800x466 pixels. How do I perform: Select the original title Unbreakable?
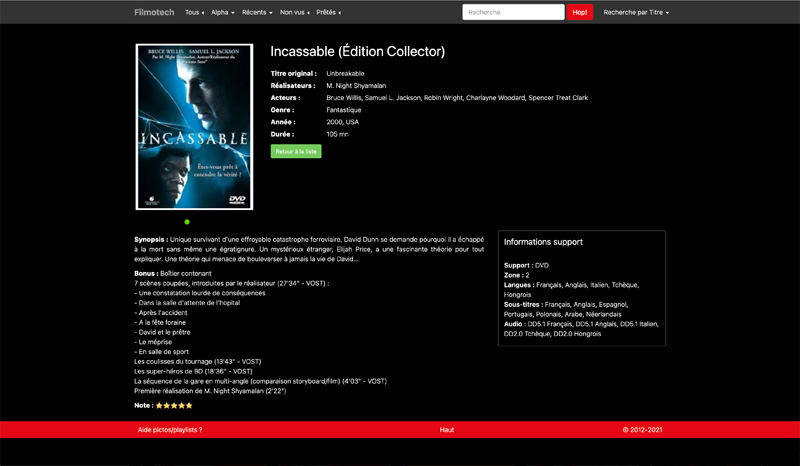pos(345,73)
